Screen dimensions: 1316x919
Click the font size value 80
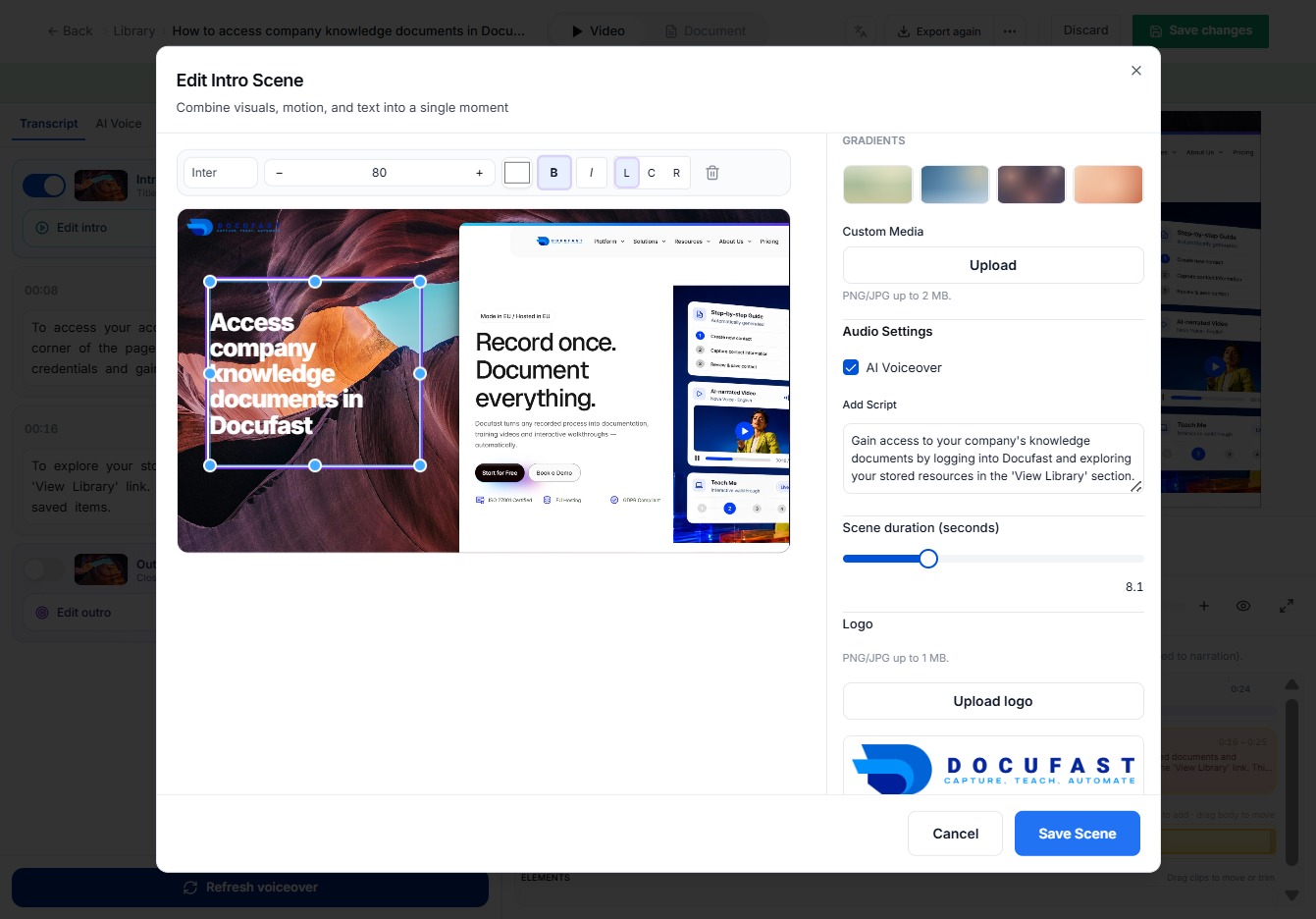point(379,173)
